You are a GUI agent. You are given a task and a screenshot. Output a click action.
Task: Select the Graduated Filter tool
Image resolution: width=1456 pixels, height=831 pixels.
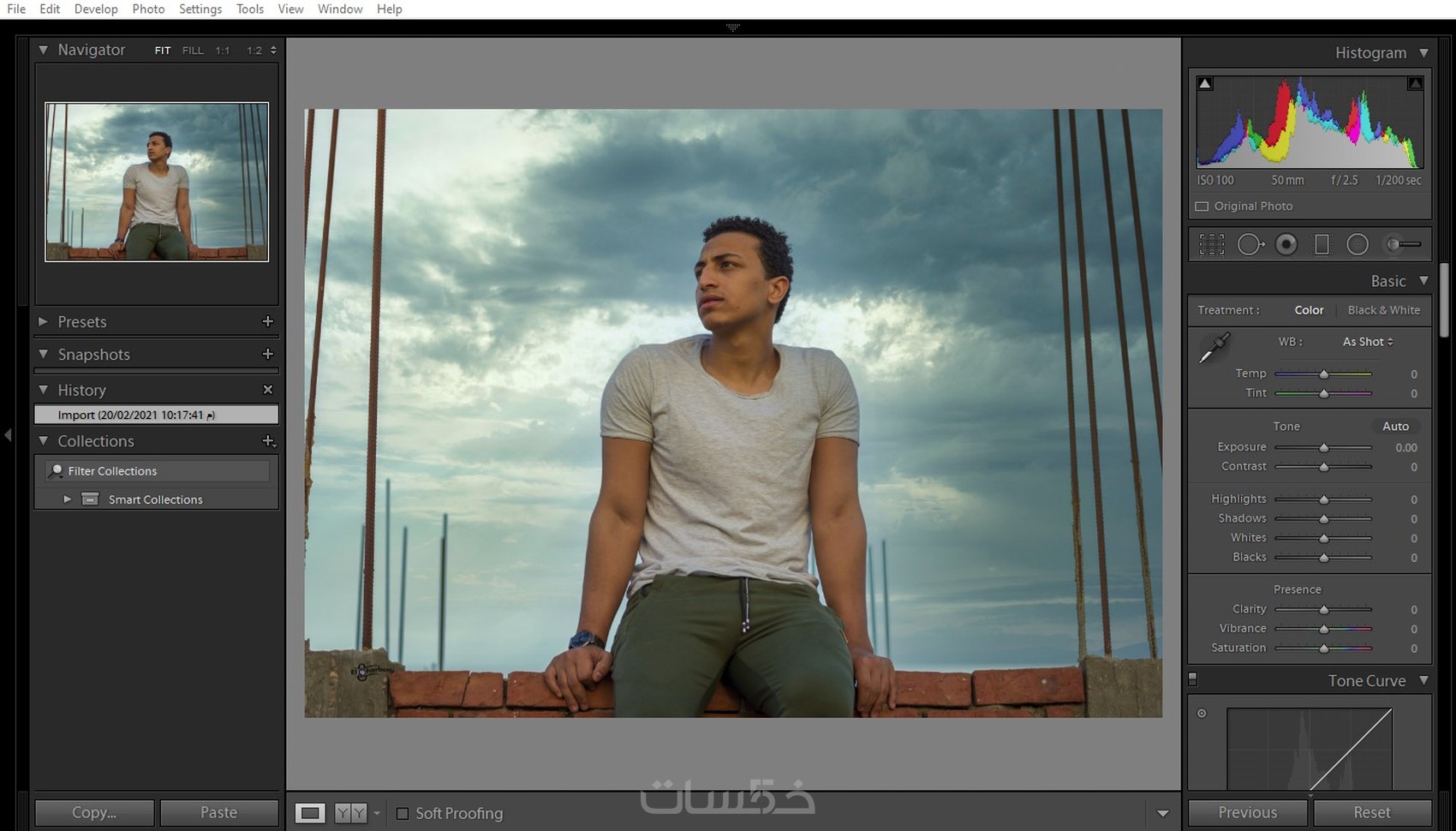tap(1322, 245)
